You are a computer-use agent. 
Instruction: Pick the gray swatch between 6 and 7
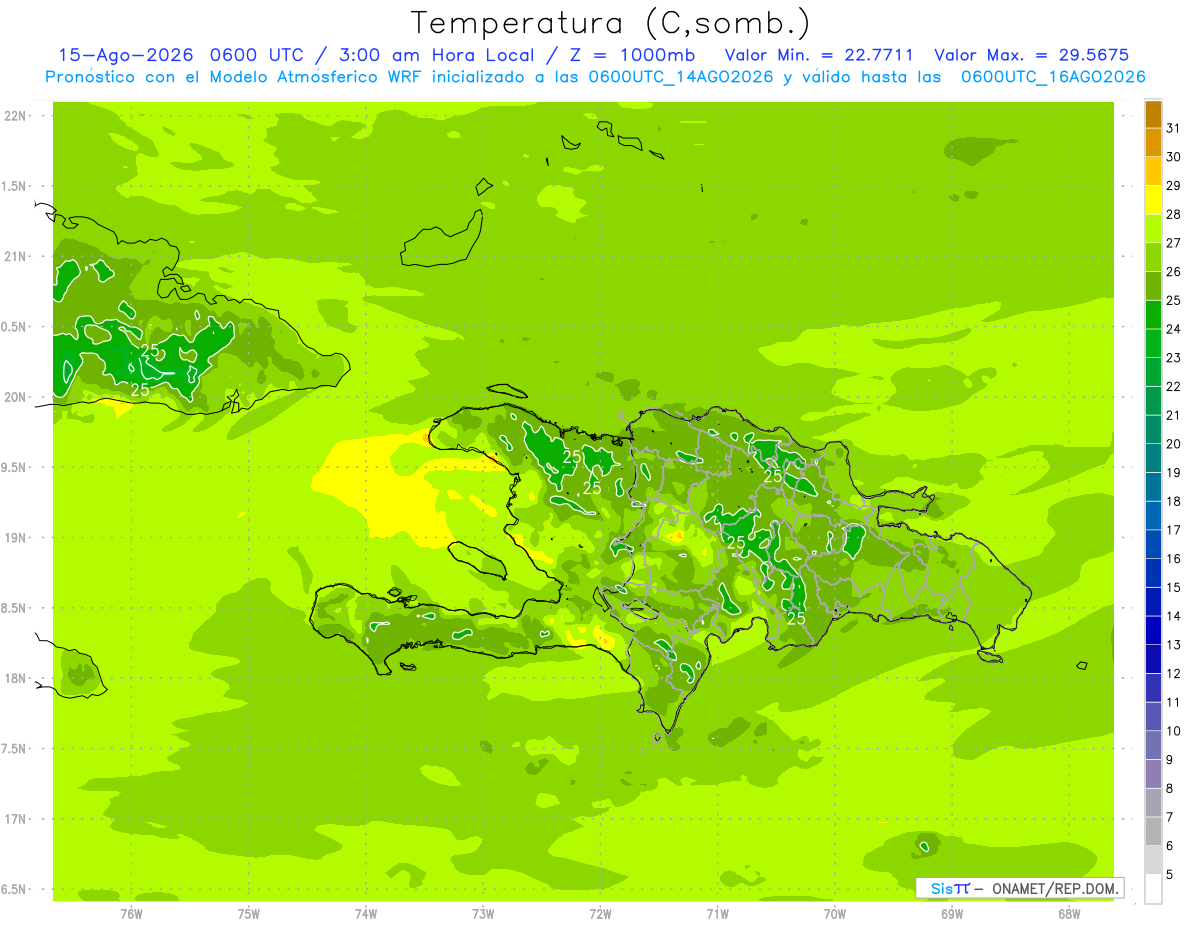tap(1153, 832)
